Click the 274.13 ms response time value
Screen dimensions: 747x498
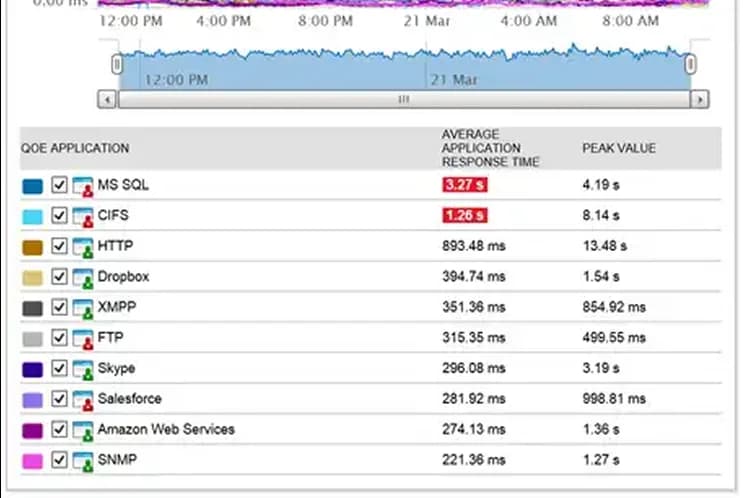click(x=474, y=429)
